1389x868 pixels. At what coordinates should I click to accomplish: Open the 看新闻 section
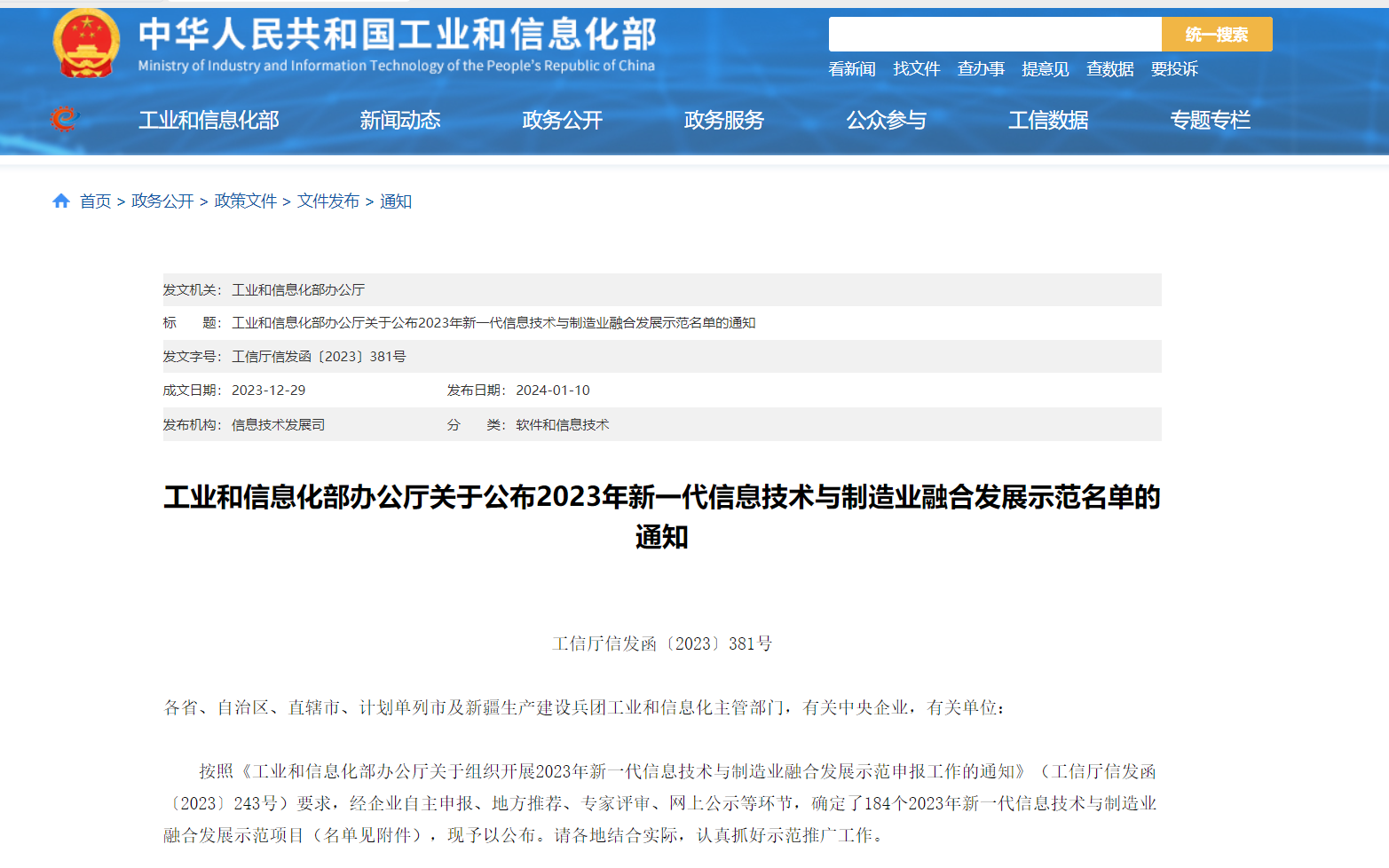850,68
